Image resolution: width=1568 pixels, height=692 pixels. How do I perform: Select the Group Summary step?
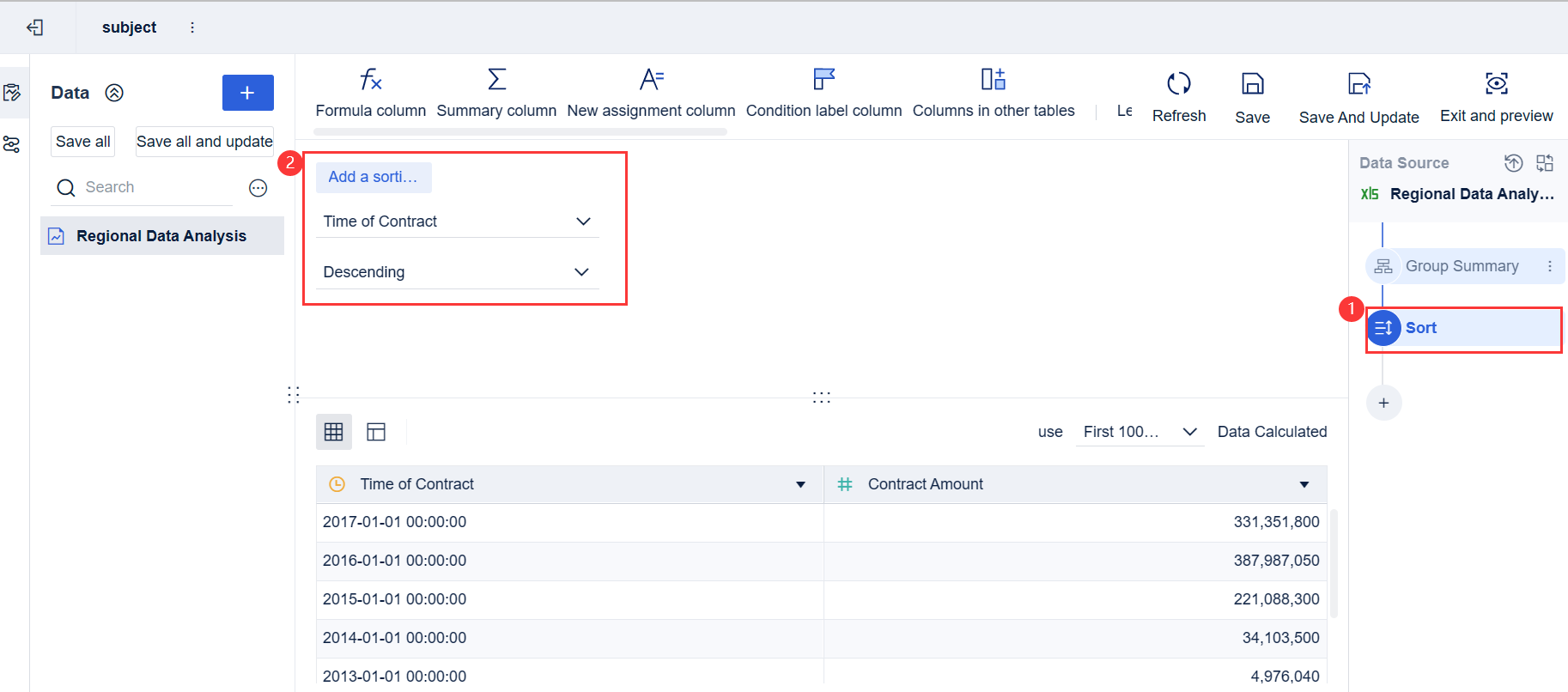tap(1462, 266)
